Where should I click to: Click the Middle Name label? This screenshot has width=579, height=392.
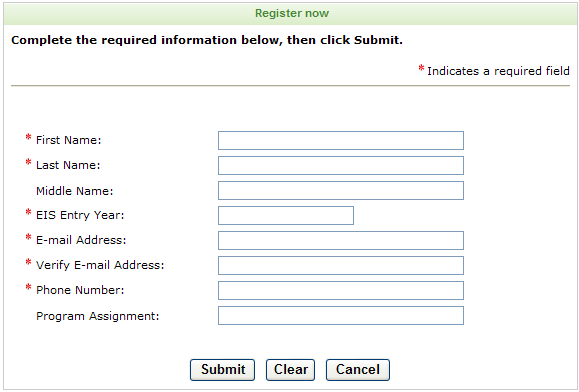pyautogui.click(x=75, y=191)
